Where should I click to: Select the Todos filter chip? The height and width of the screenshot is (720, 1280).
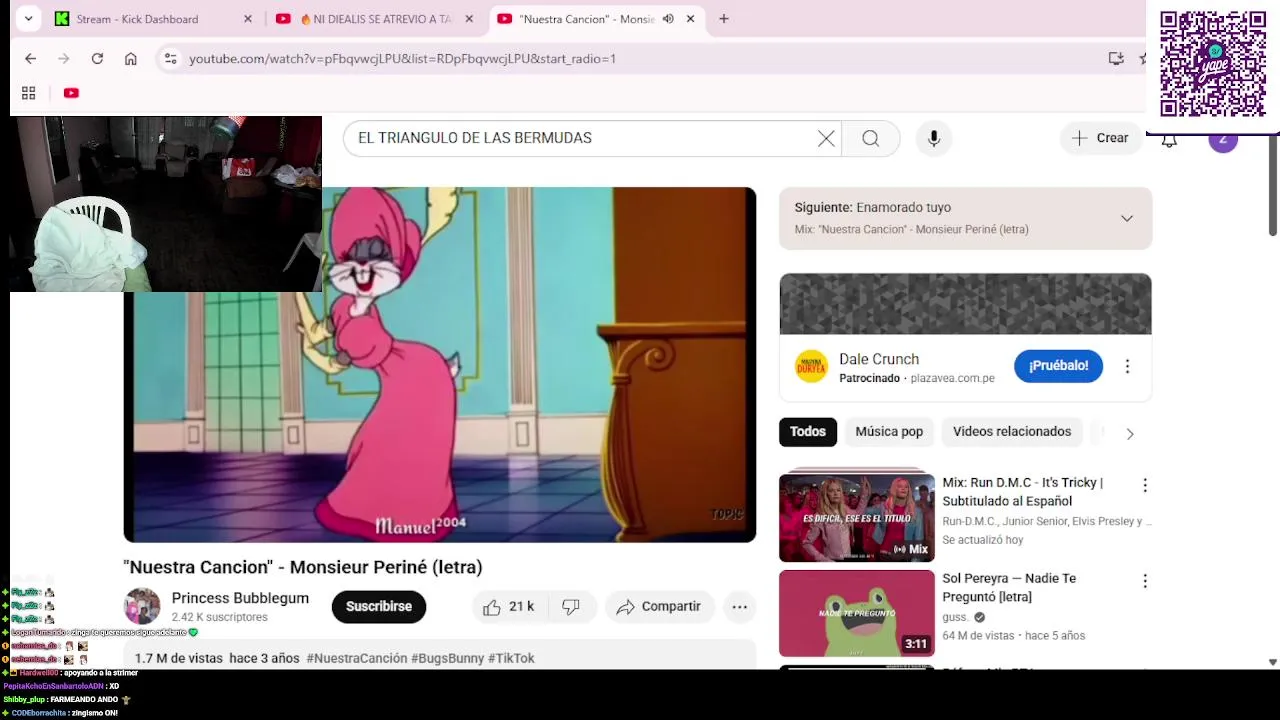(x=808, y=432)
